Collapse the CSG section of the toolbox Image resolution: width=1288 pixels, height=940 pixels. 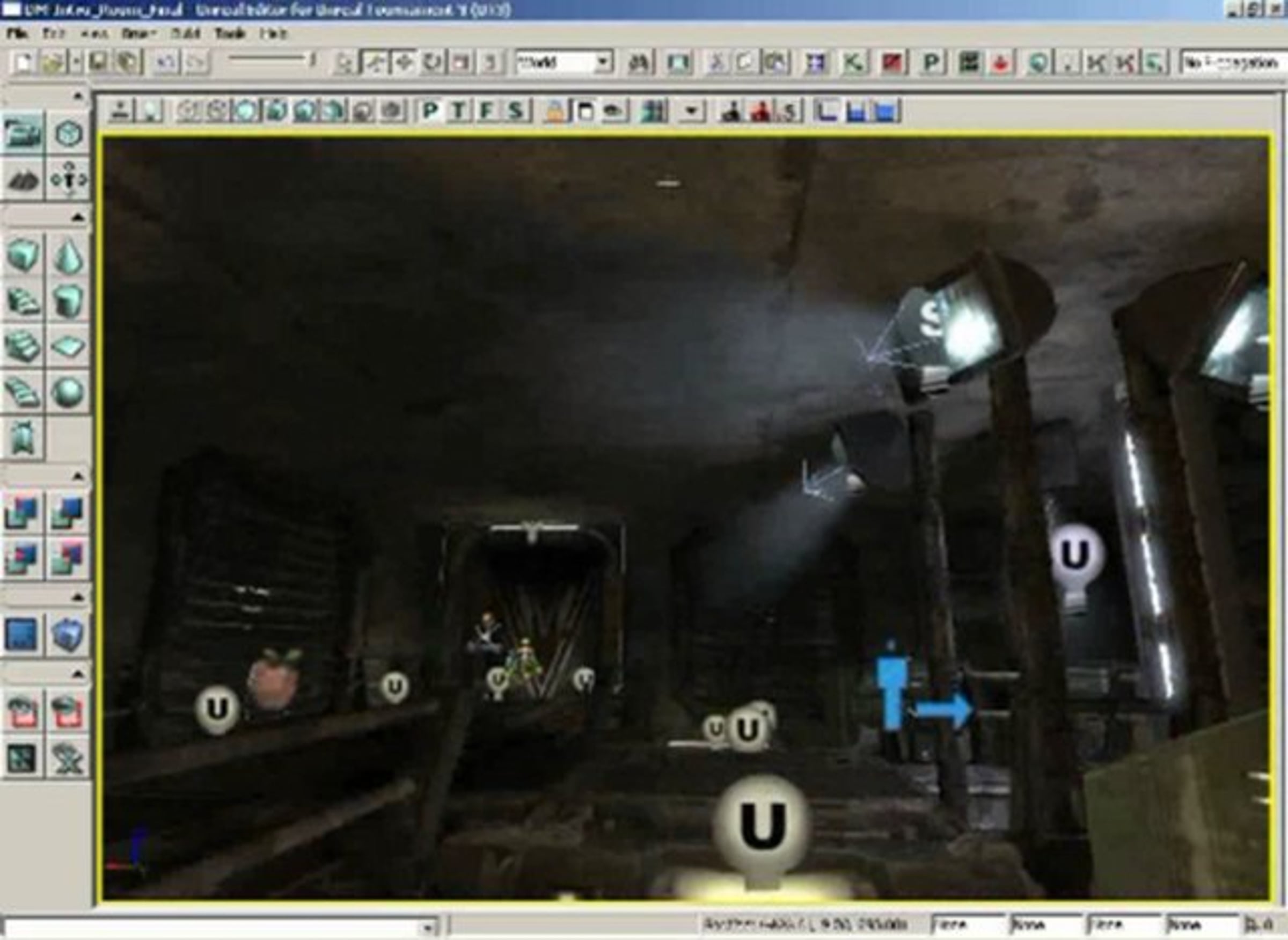[78, 476]
